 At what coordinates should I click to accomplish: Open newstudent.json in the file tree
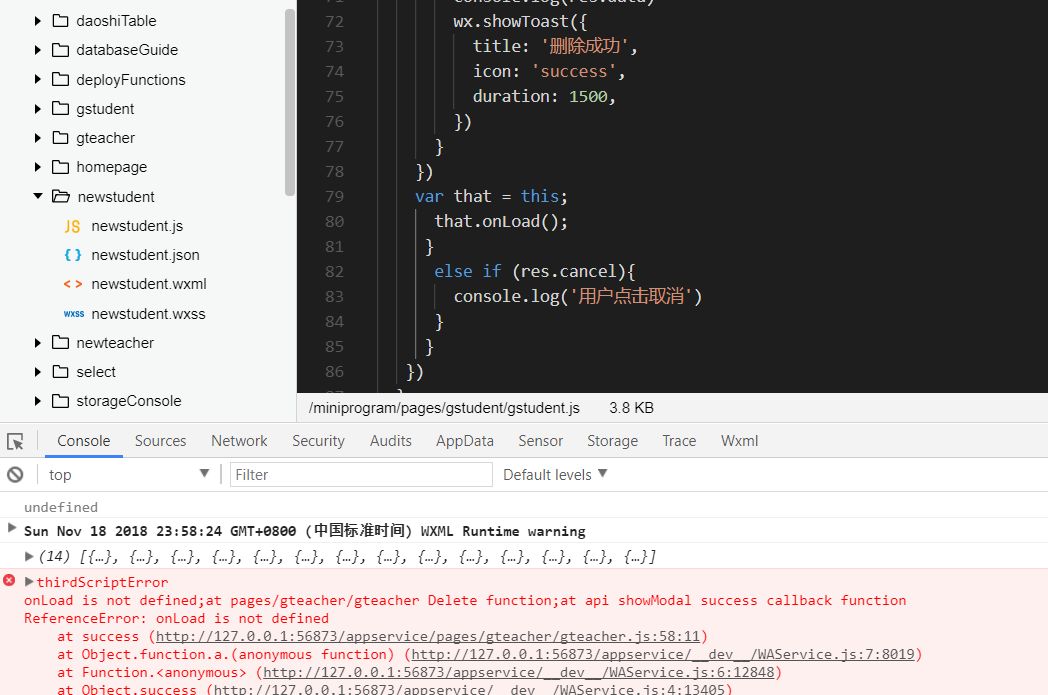tap(145, 255)
